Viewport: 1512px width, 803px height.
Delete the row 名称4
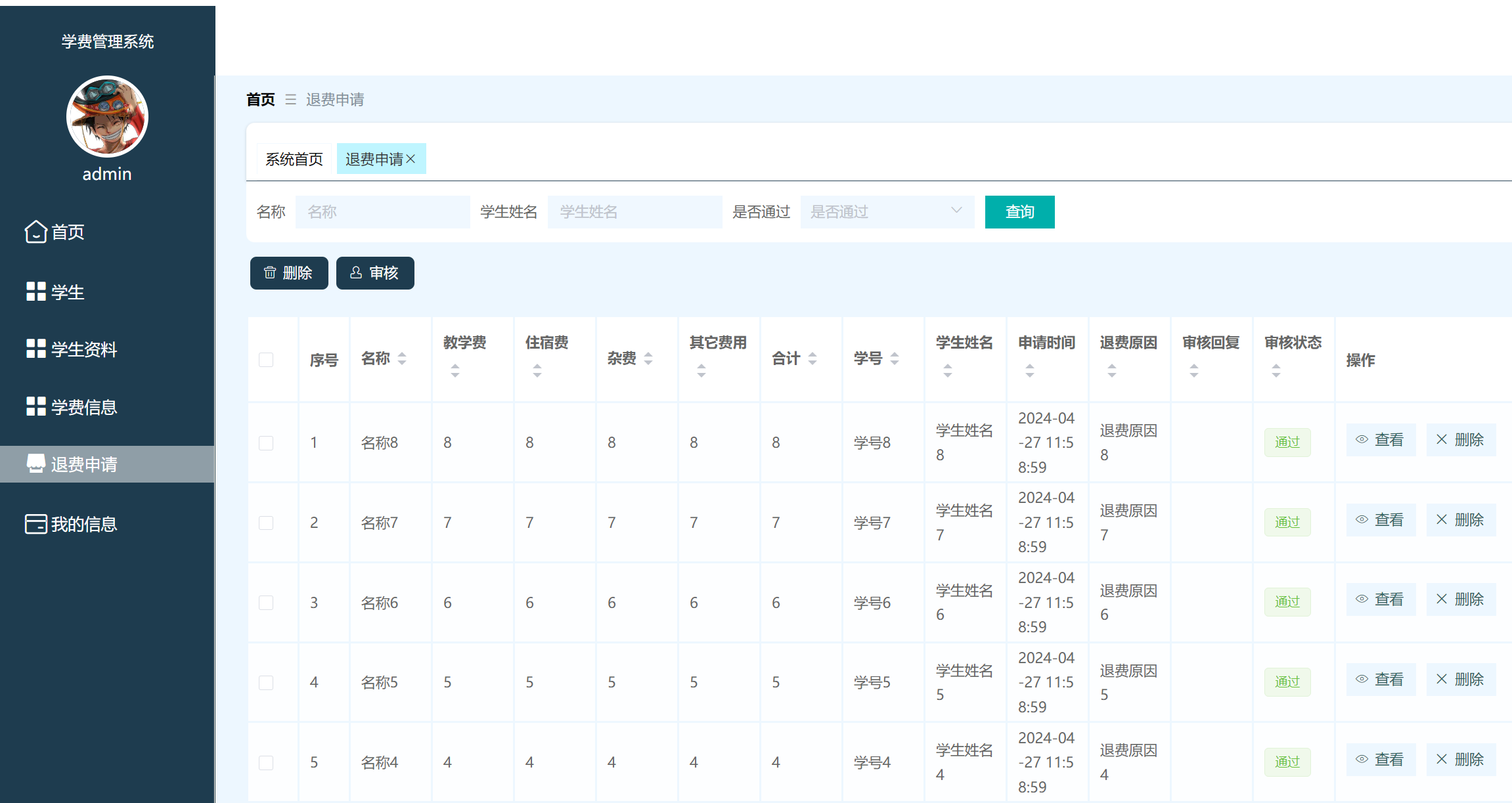pos(1461,760)
